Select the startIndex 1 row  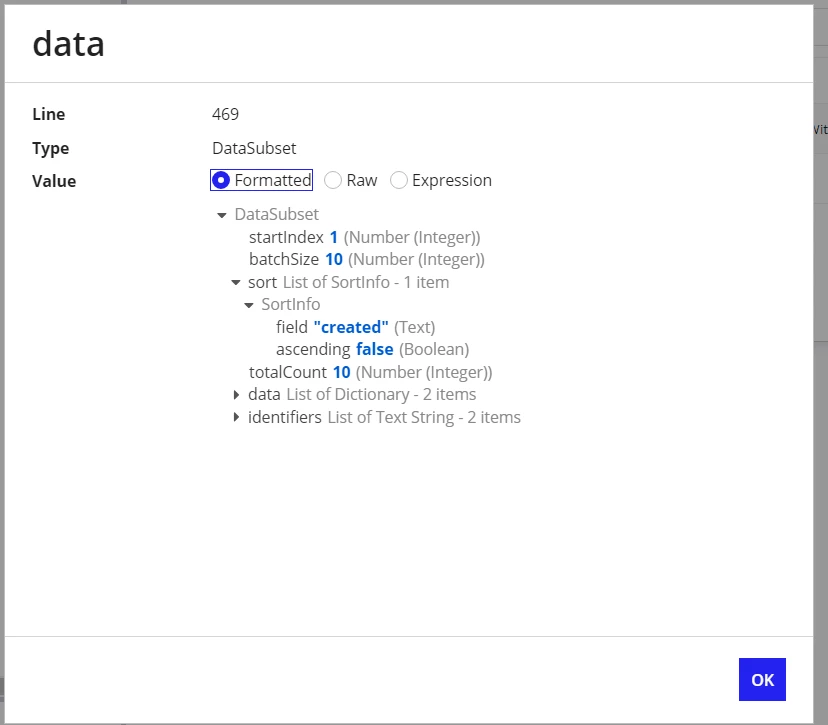364,237
